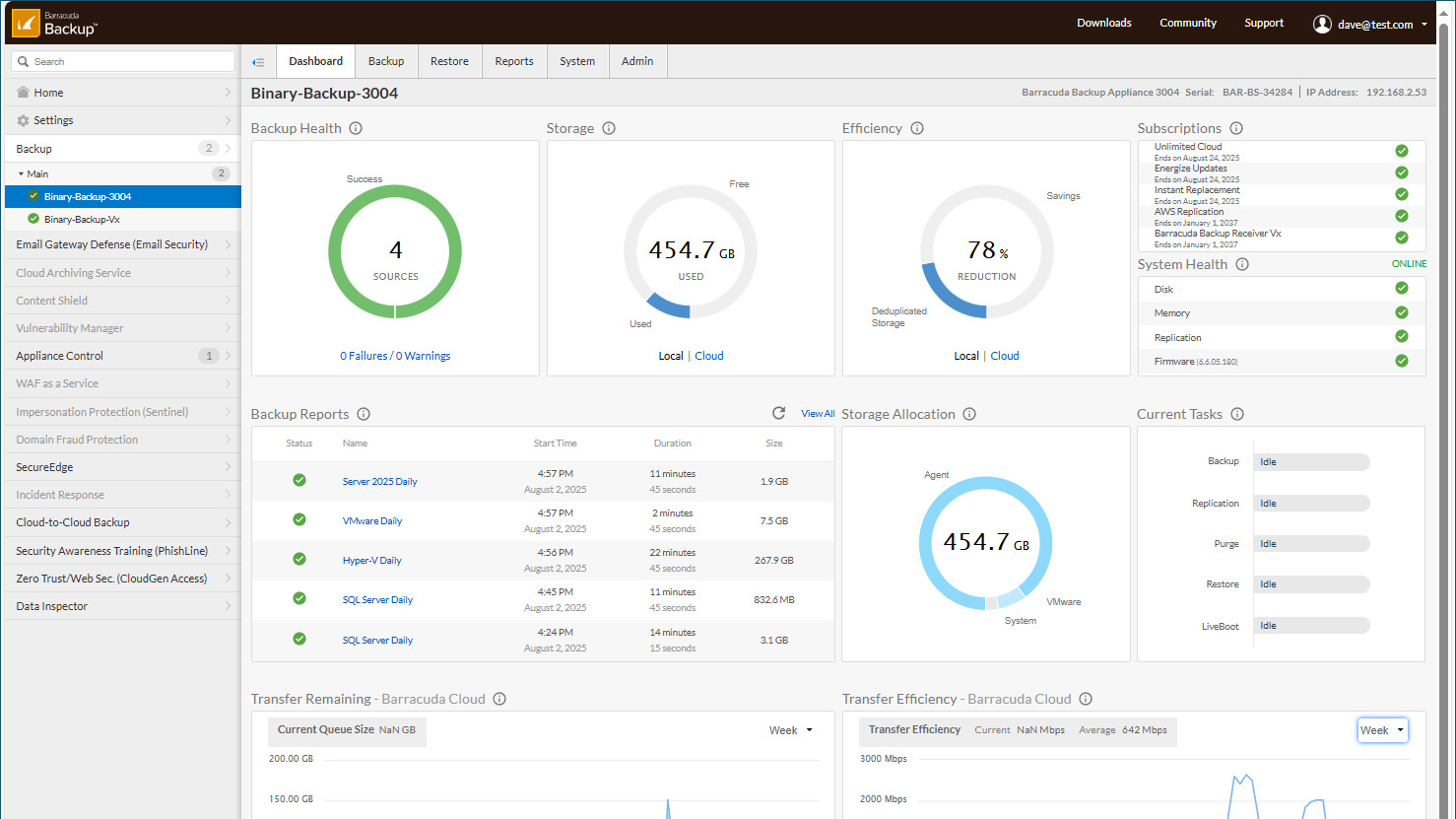Click the Backup Health sources donut chart
This screenshot has height=819, width=1456.
click(x=395, y=252)
